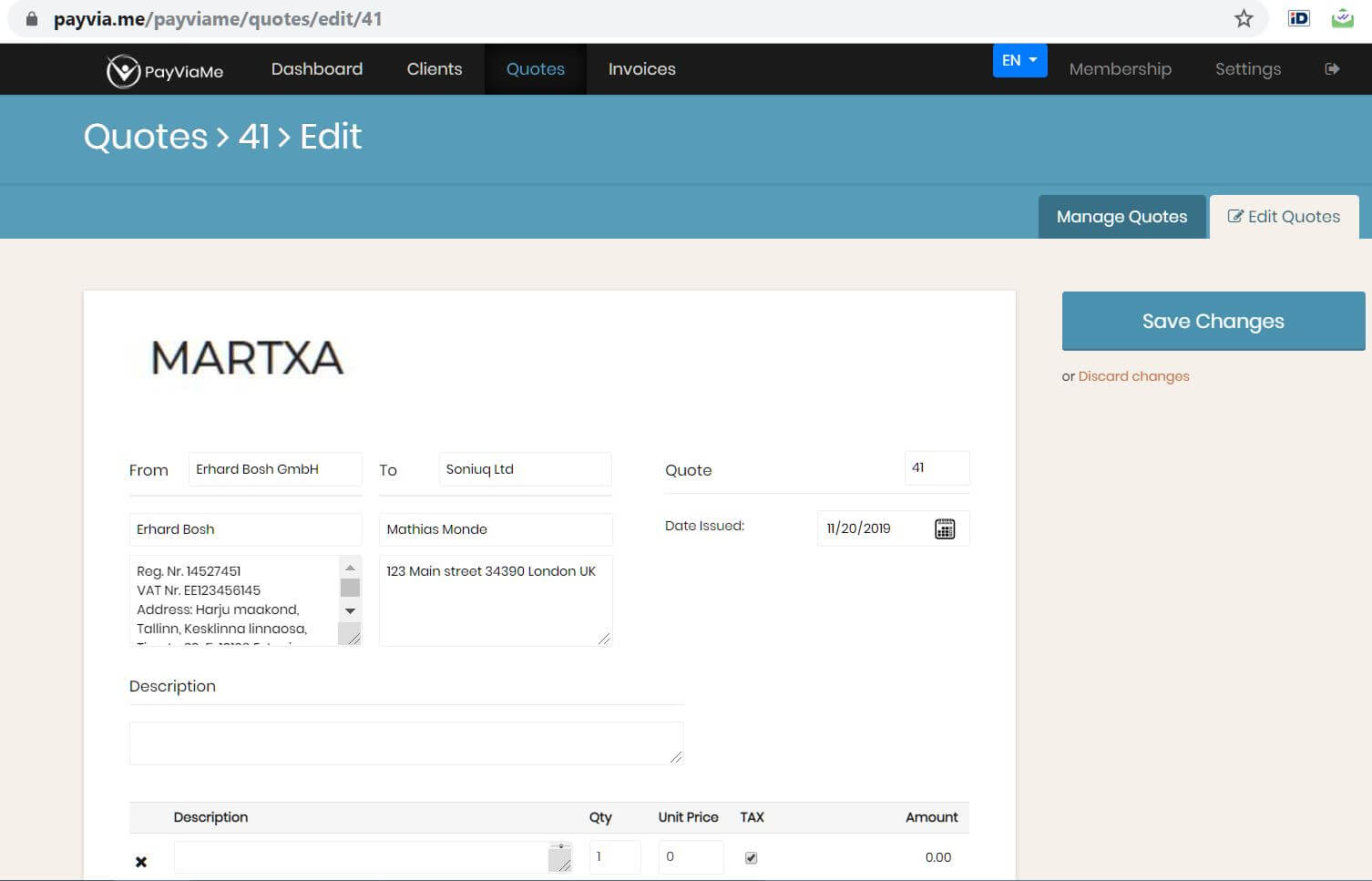Click the MARTXA company logo
Image resolution: width=1372 pixels, height=881 pixels.
tap(247, 358)
